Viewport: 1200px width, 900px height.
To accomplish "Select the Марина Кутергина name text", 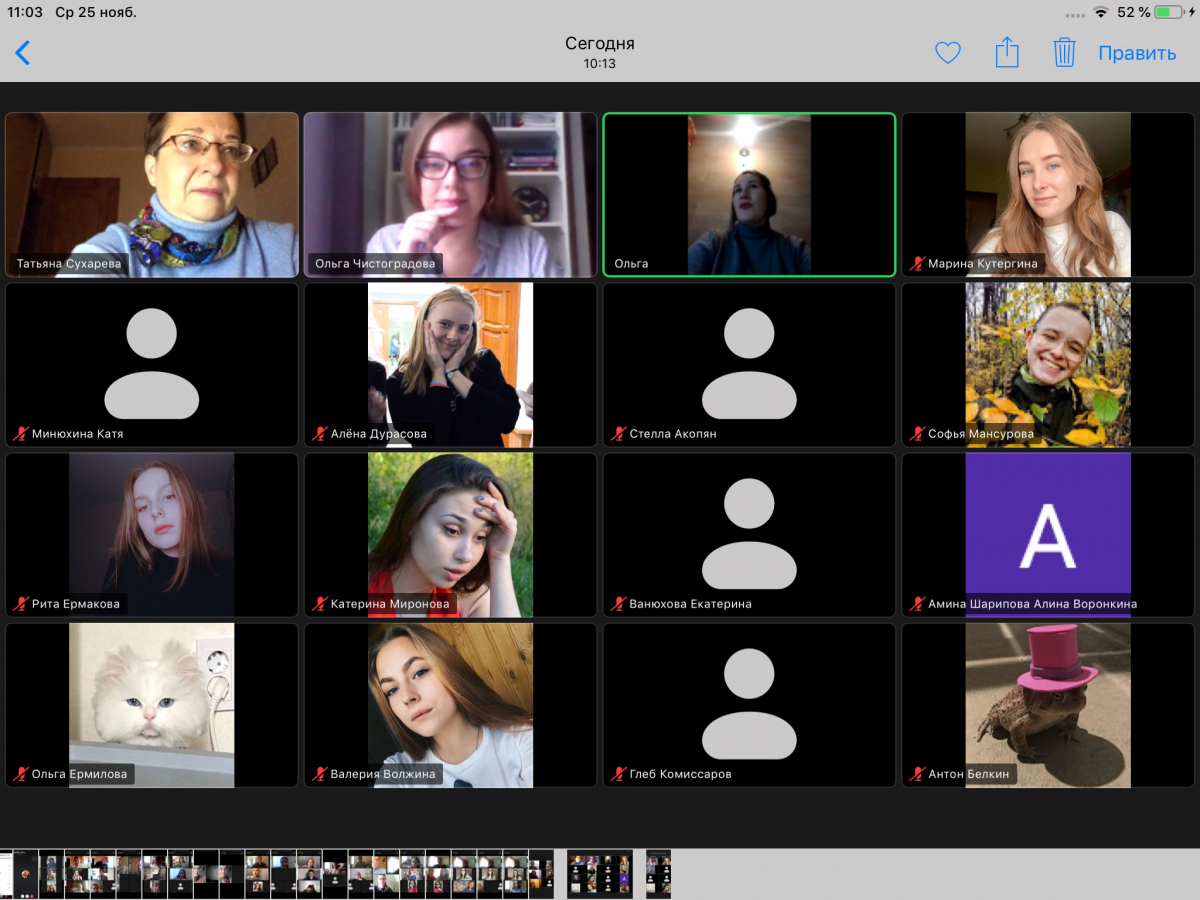I will (x=983, y=264).
